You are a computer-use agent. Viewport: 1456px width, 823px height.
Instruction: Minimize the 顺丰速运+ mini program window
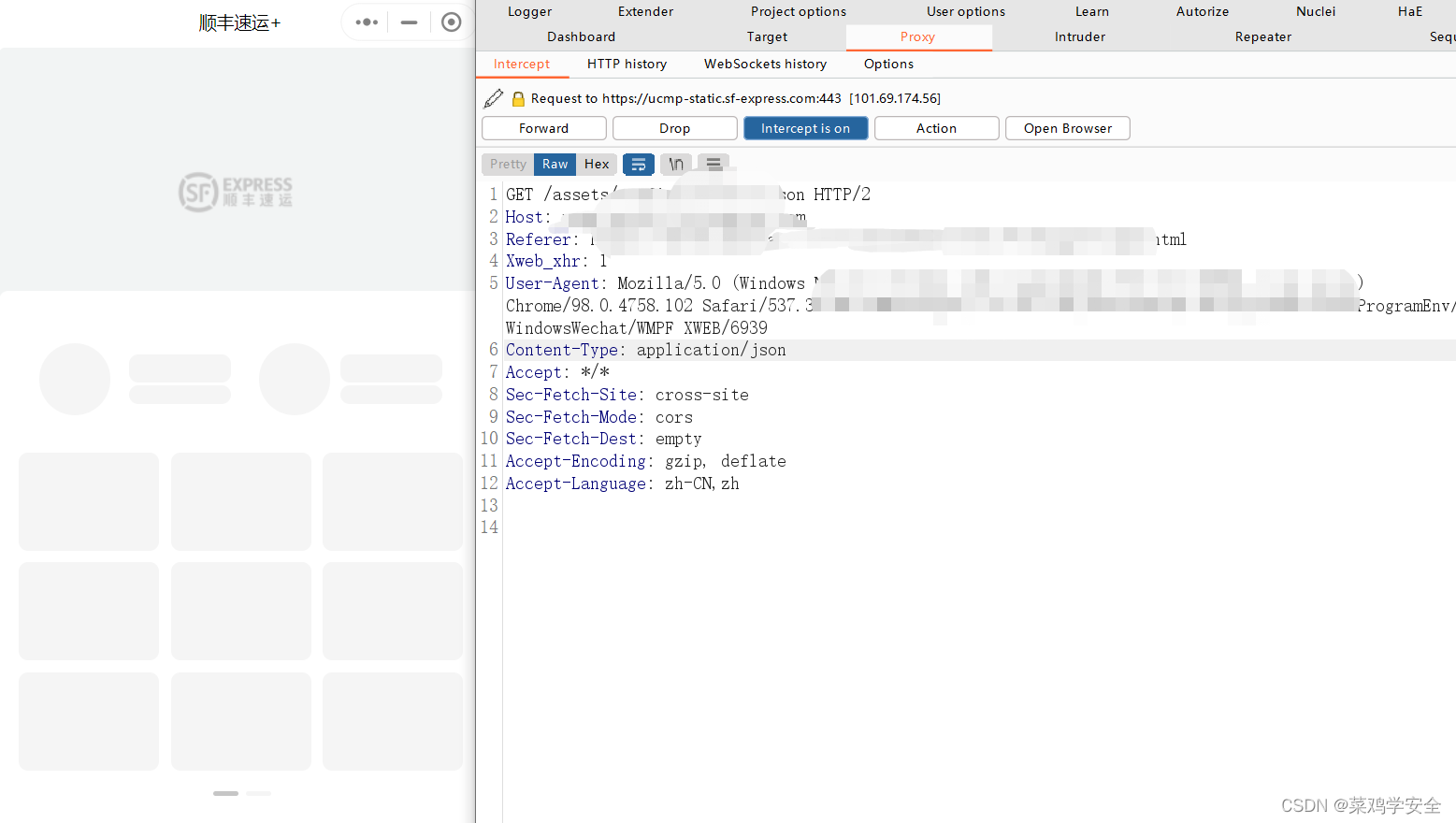[x=409, y=22]
